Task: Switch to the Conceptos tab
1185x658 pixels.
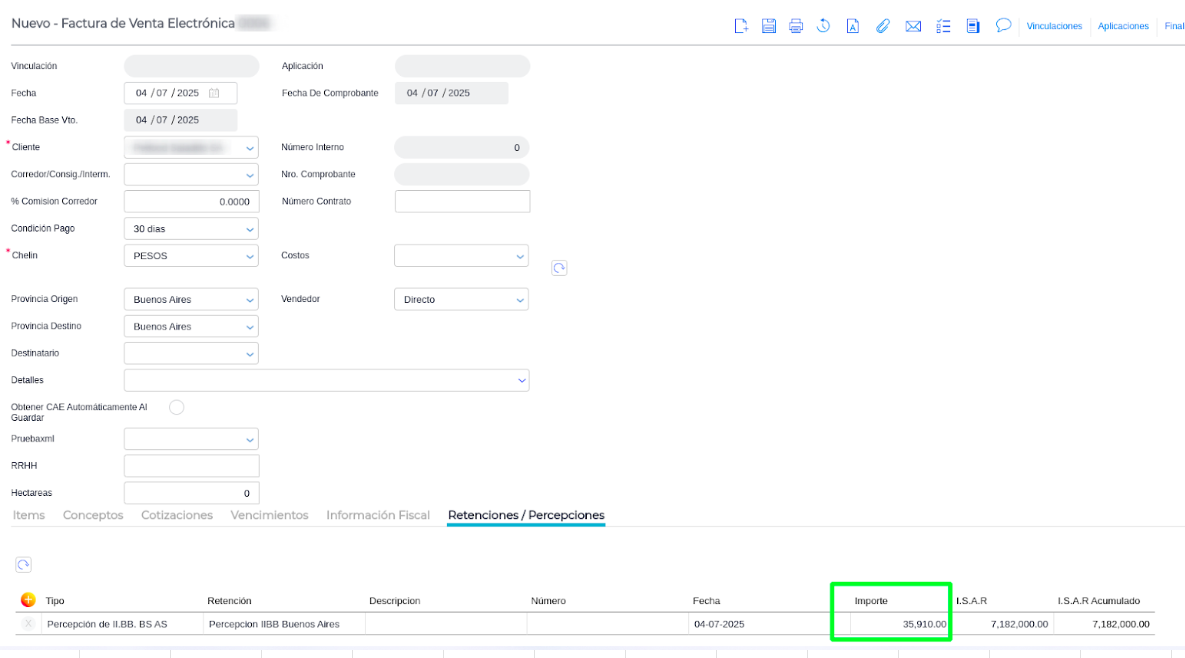Action: coord(93,515)
